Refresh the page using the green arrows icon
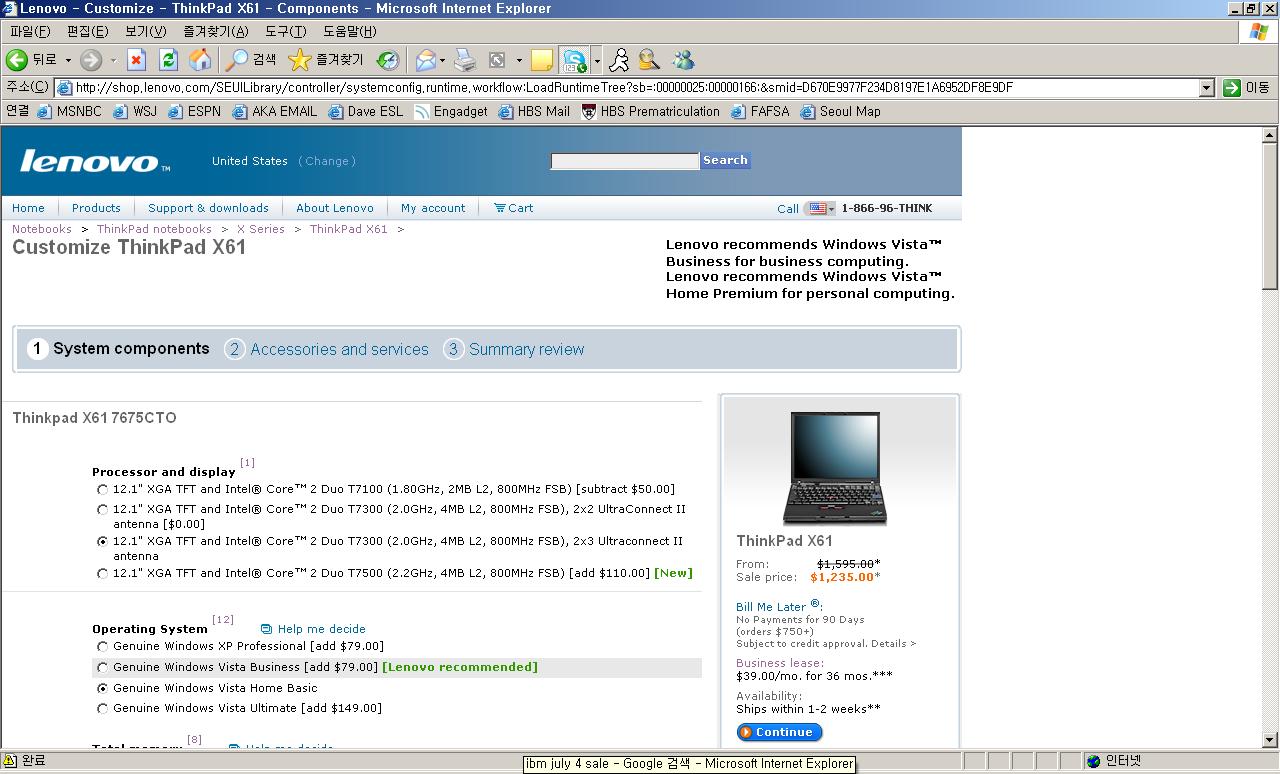The image size is (1280, 774). pyautogui.click(x=168, y=60)
